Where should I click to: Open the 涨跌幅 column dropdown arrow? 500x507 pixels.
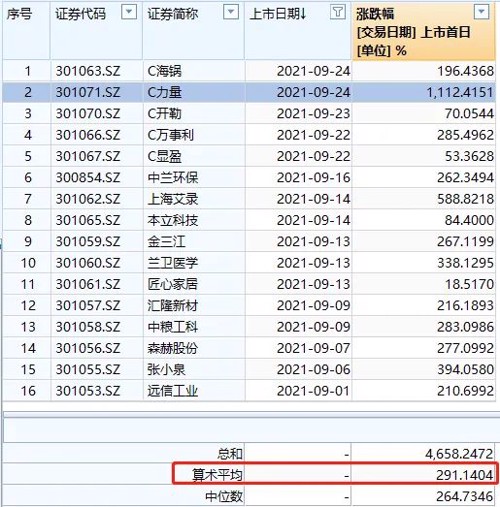point(482,12)
